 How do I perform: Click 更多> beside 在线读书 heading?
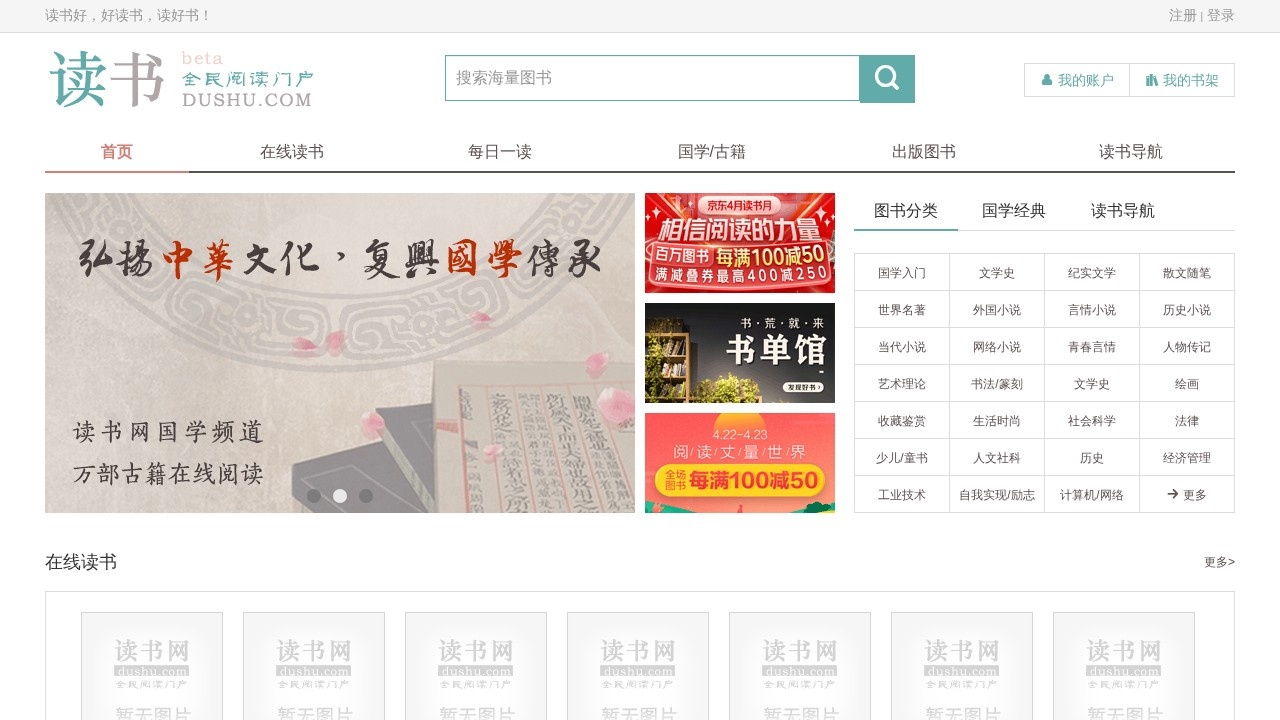tap(1220, 562)
